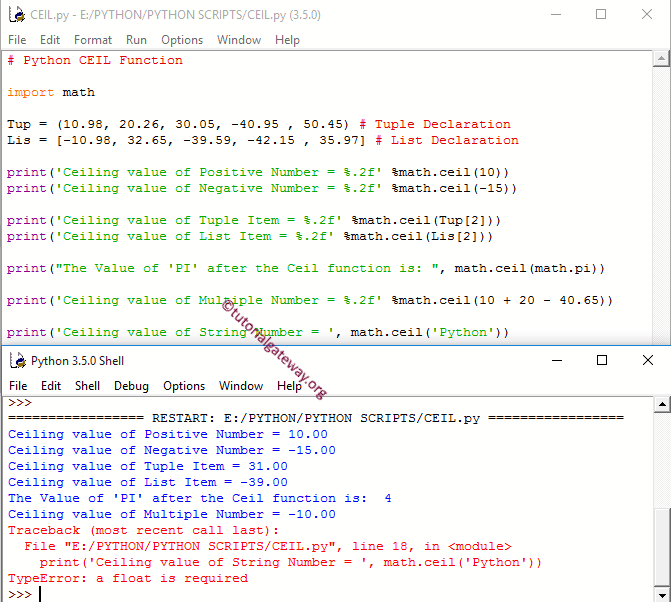Click editor scrollbar up arrow
Viewport: 671px width, 602px height.
[661, 59]
